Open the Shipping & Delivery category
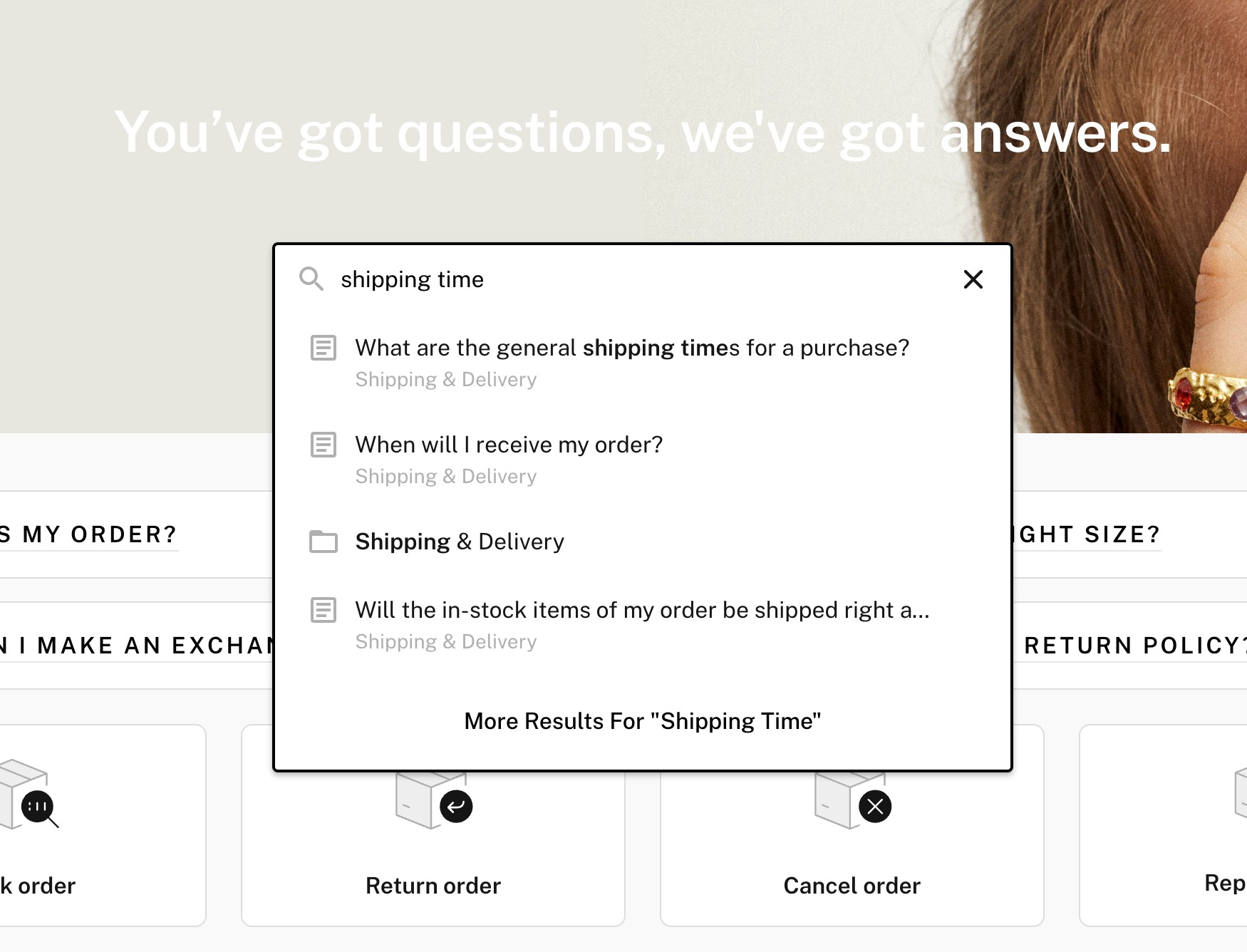This screenshot has width=1247, height=952. [459, 542]
